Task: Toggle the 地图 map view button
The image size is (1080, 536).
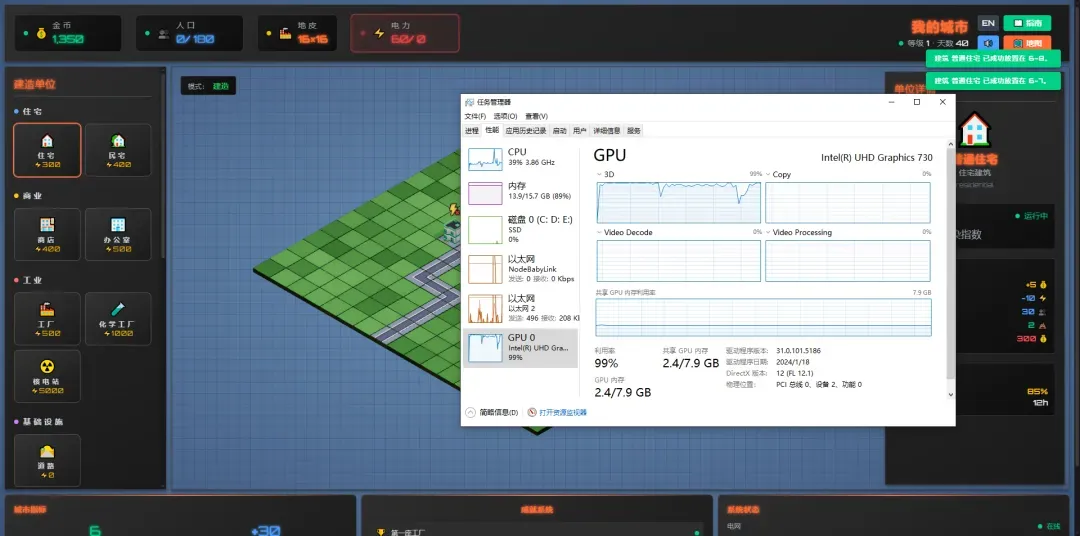Action: 1027,43
